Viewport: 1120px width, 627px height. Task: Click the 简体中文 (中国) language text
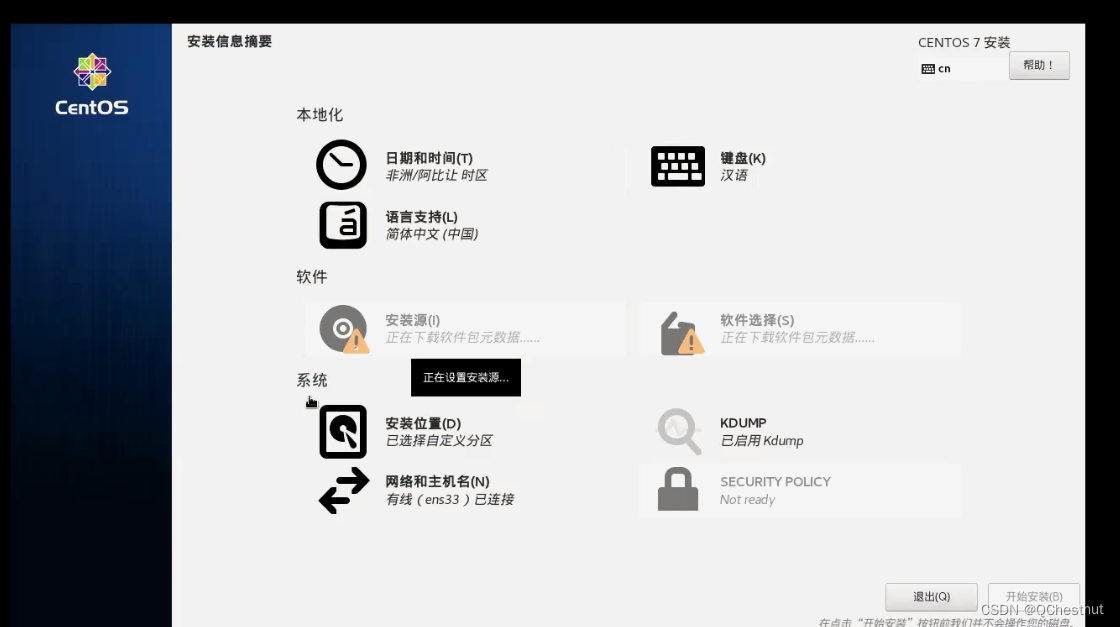pos(432,234)
